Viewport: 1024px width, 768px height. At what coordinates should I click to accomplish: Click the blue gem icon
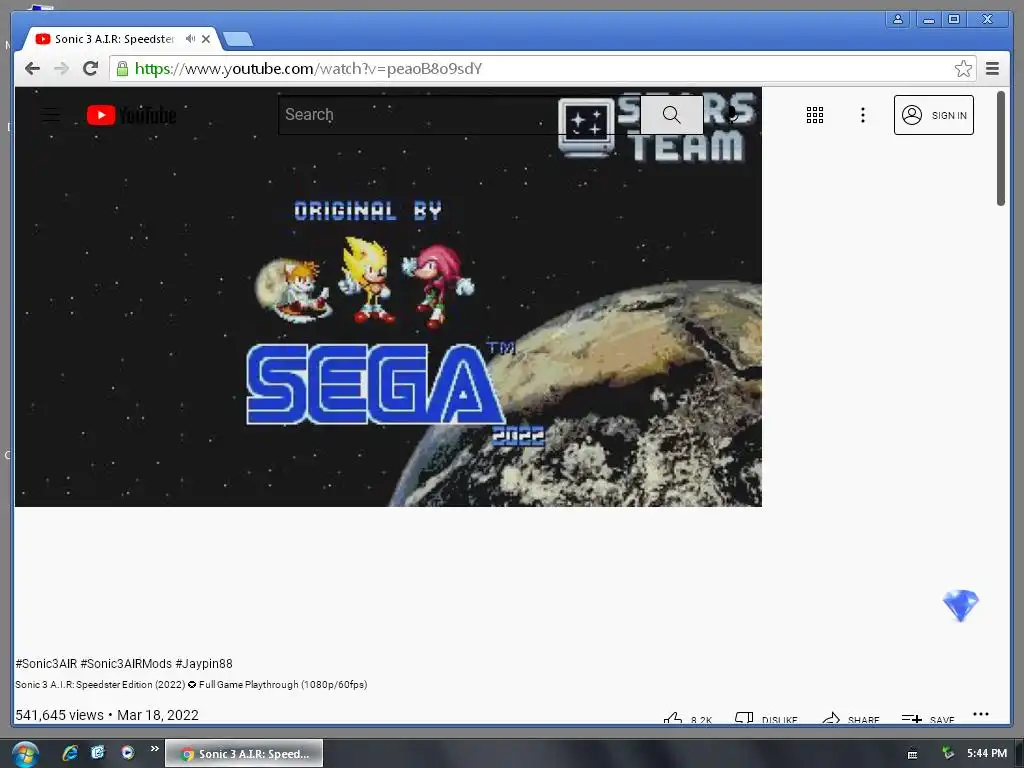960,605
